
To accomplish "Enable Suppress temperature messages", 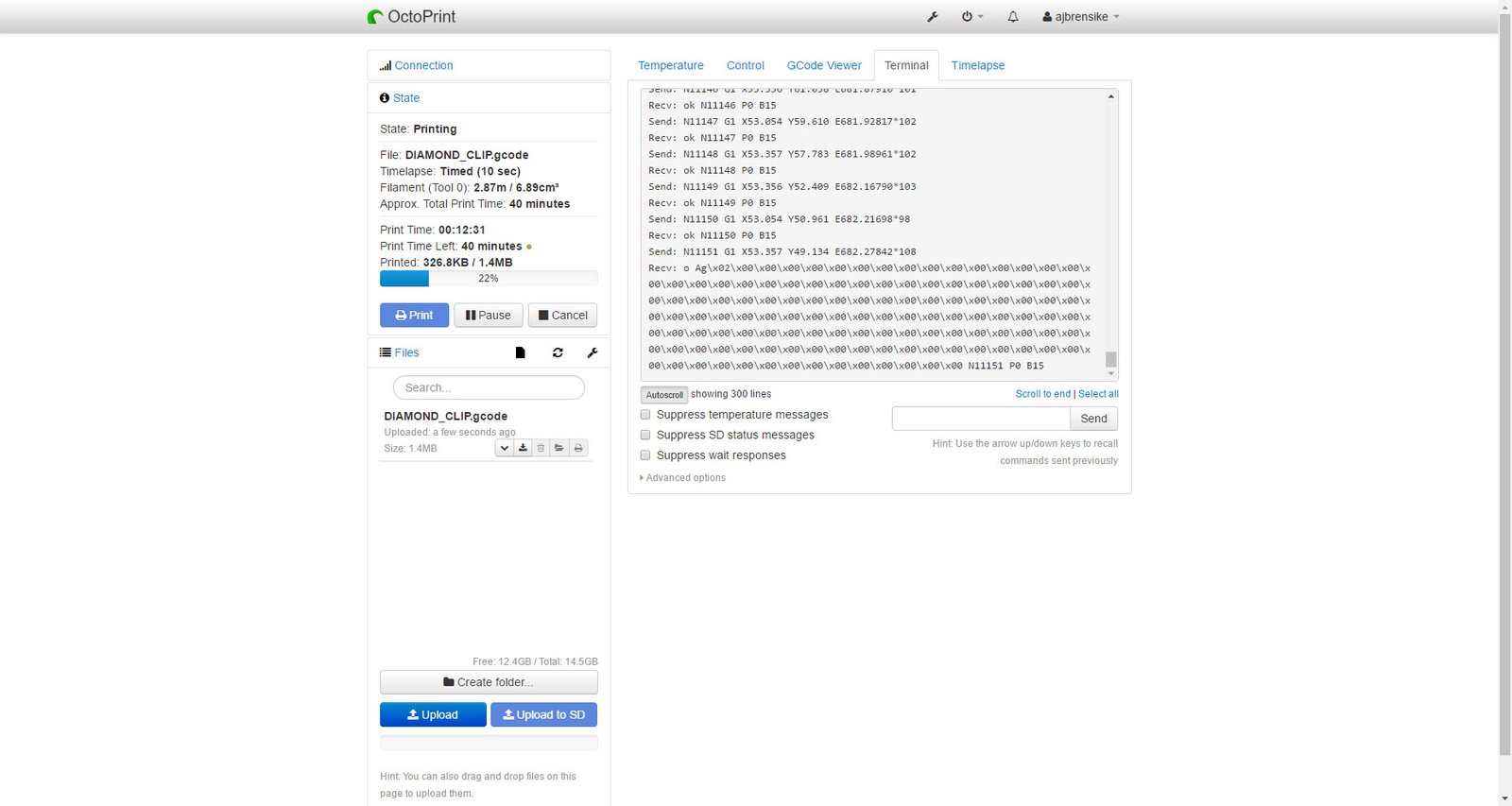I will click(645, 415).
